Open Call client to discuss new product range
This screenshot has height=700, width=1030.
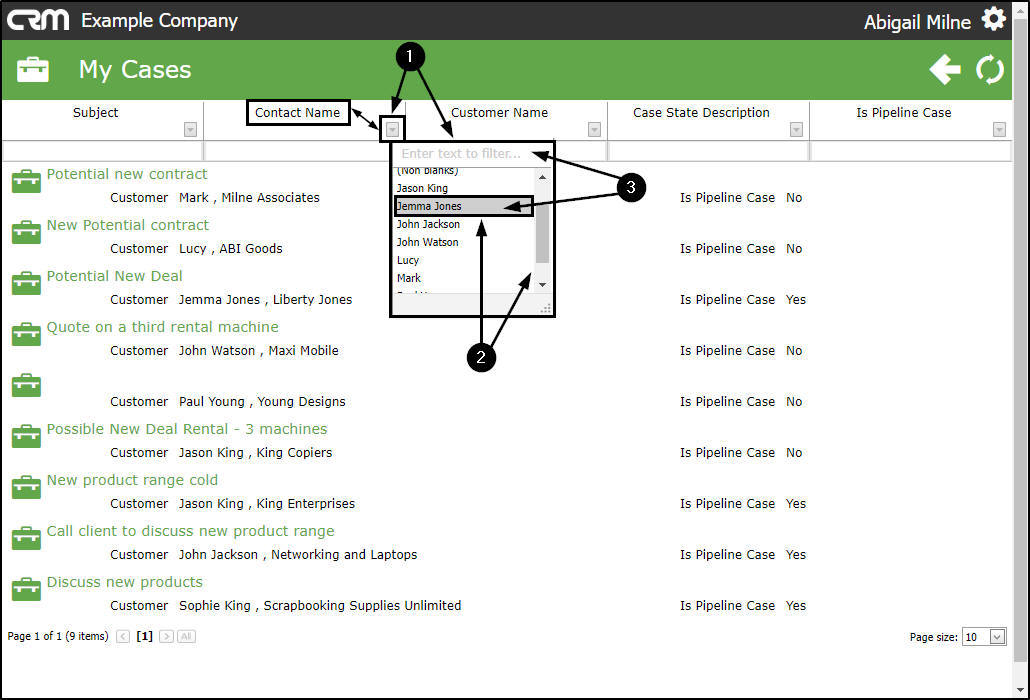(190, 531)
